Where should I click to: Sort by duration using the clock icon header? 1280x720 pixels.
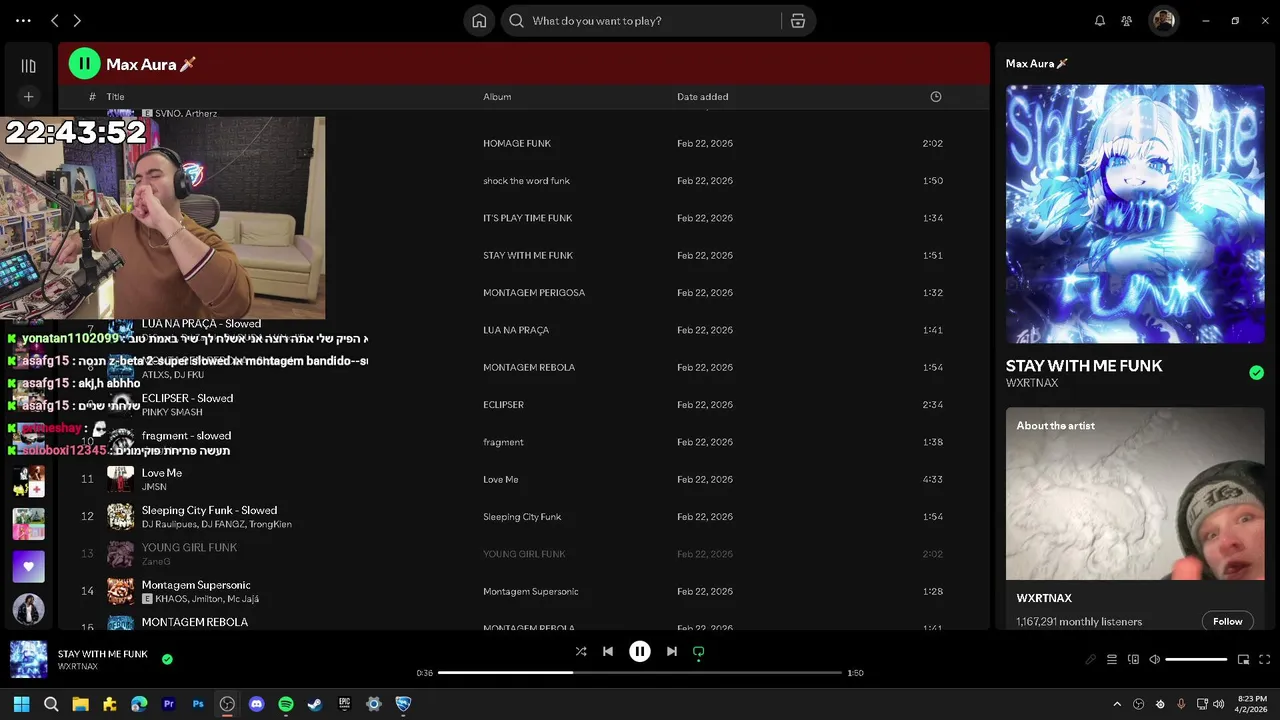[936, 97]
